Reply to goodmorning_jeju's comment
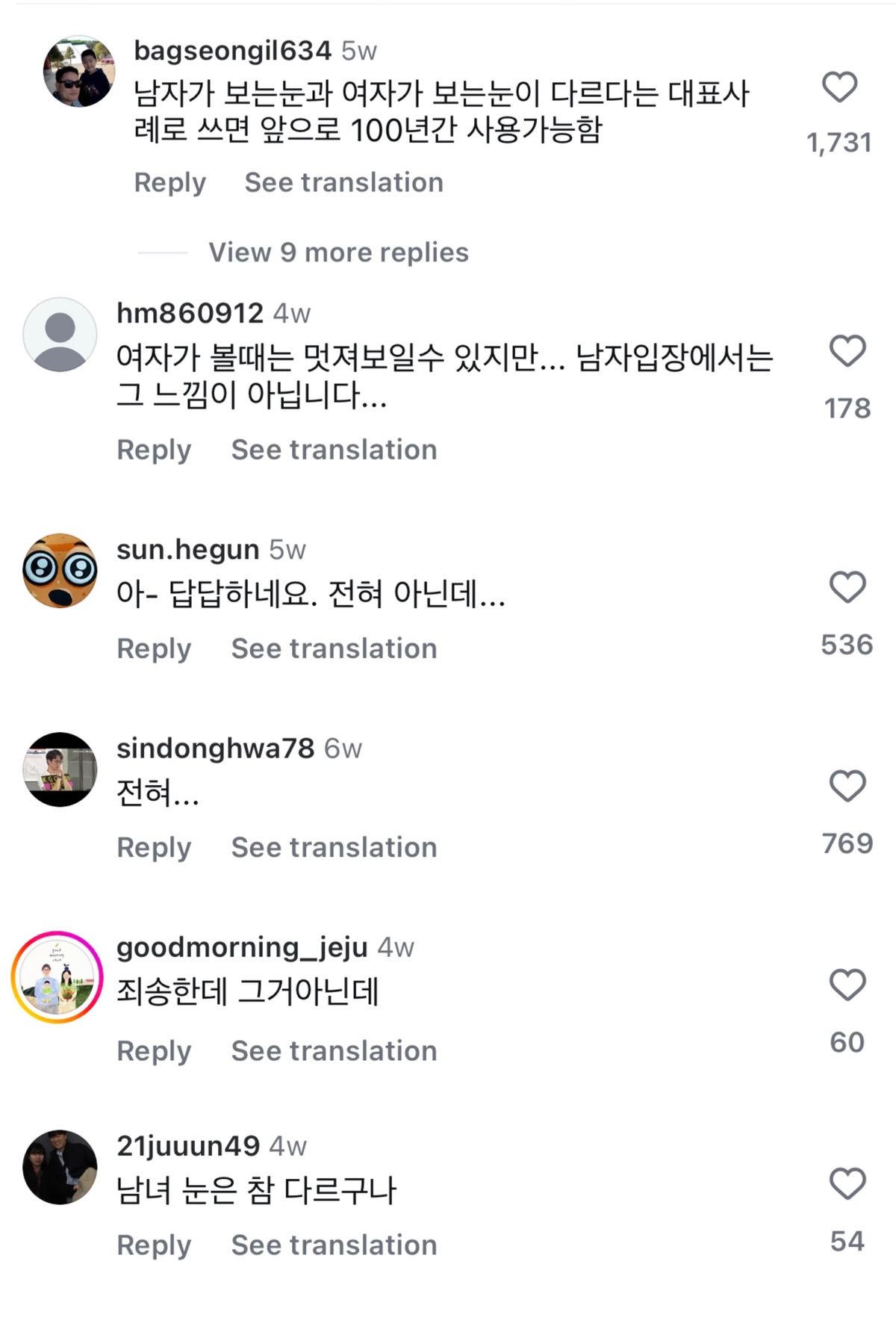896x1341 pixels. (153, 1050)
